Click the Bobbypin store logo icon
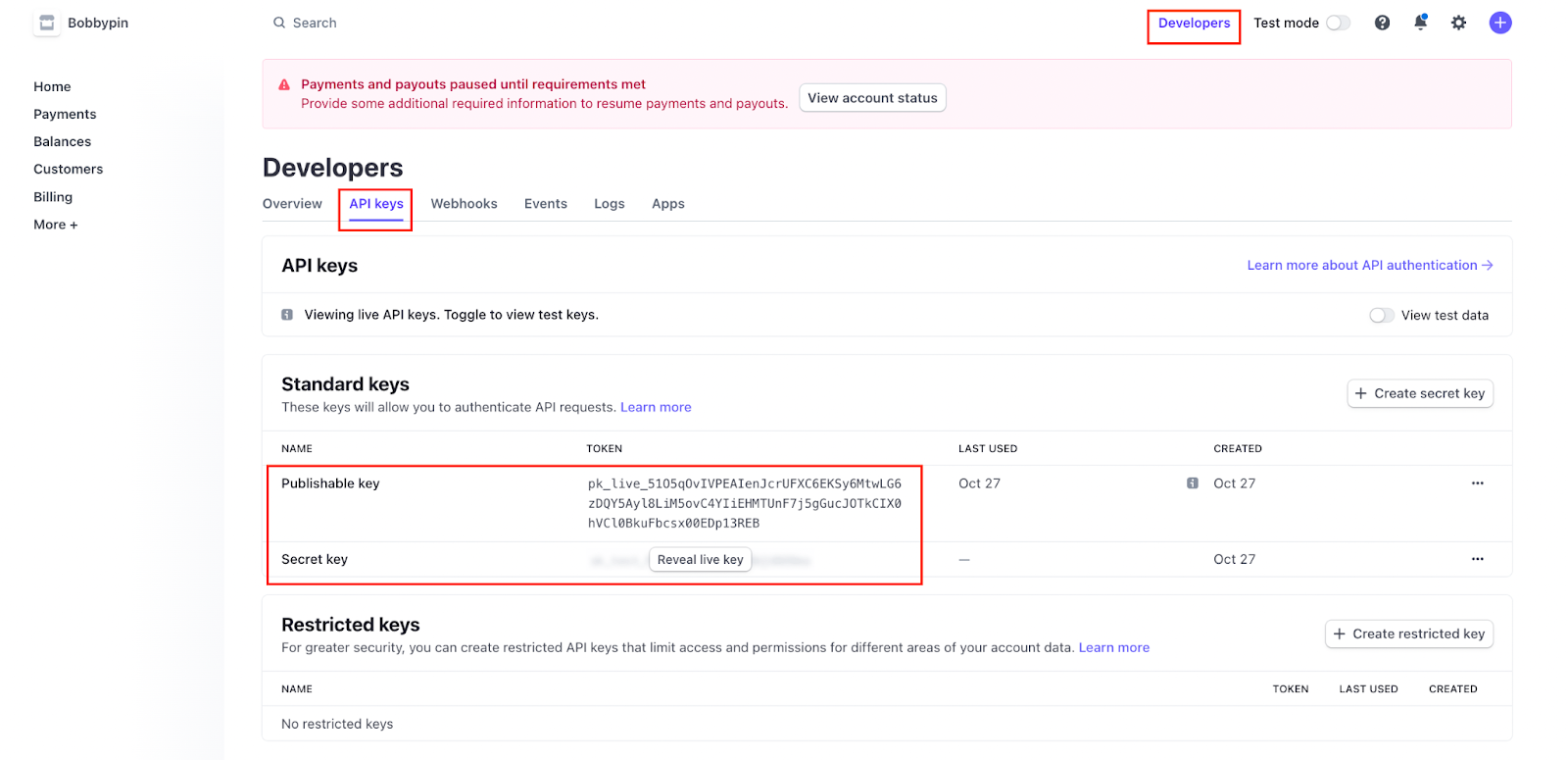Viewport: 1568px width, 760px height. tap(46, 23)
